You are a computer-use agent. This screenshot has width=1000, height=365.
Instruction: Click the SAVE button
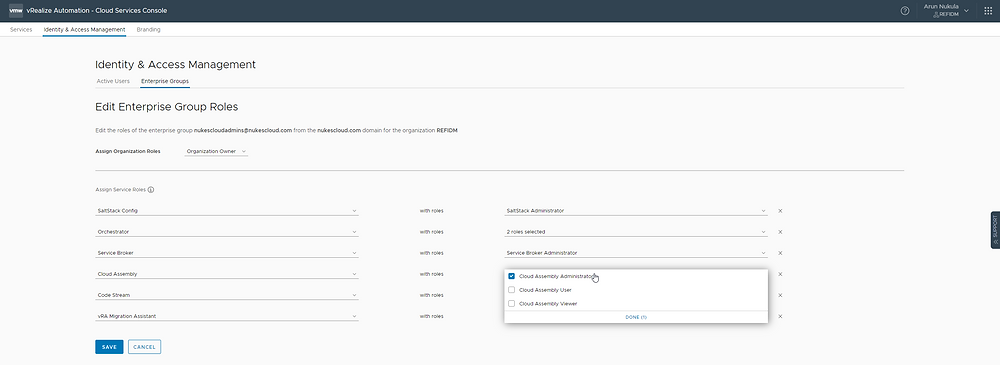109,346
